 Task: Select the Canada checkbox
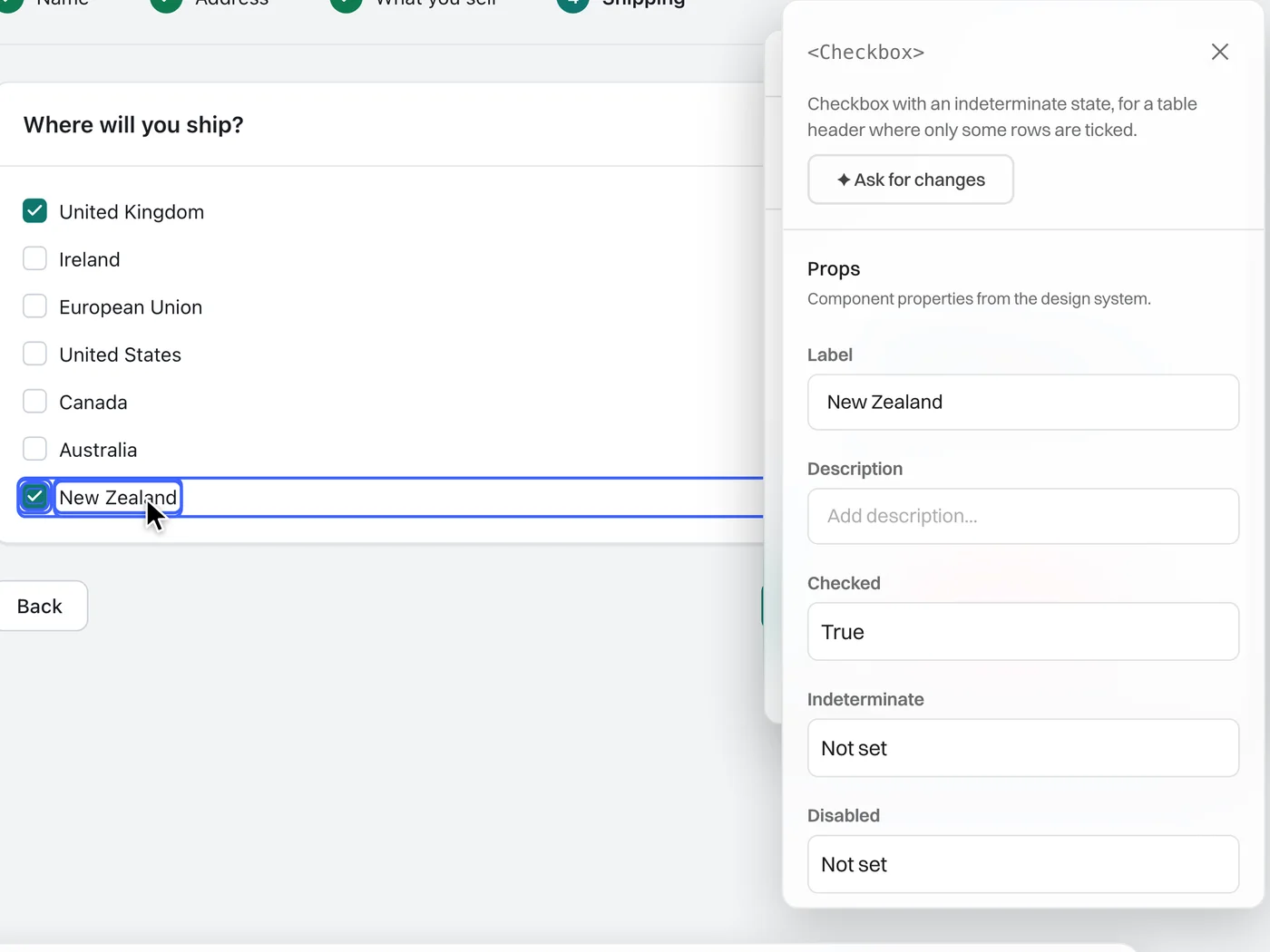(x=34, y=402)
